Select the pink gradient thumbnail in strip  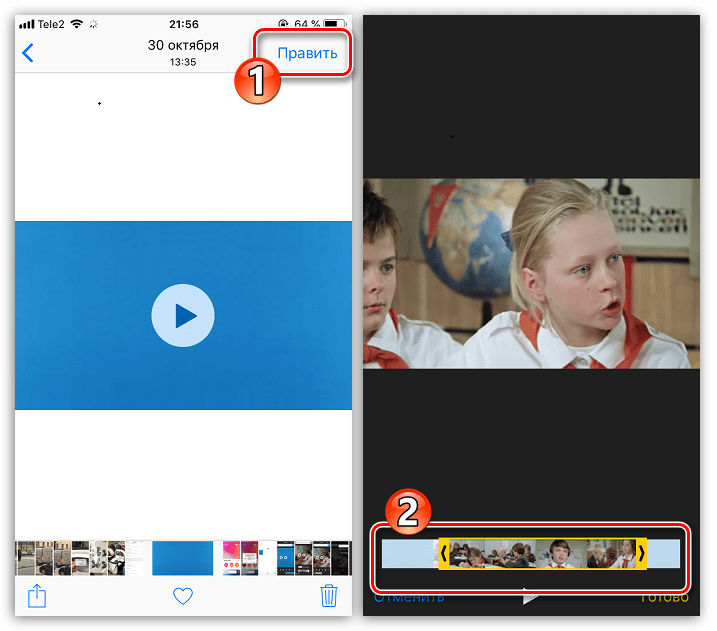231,558
